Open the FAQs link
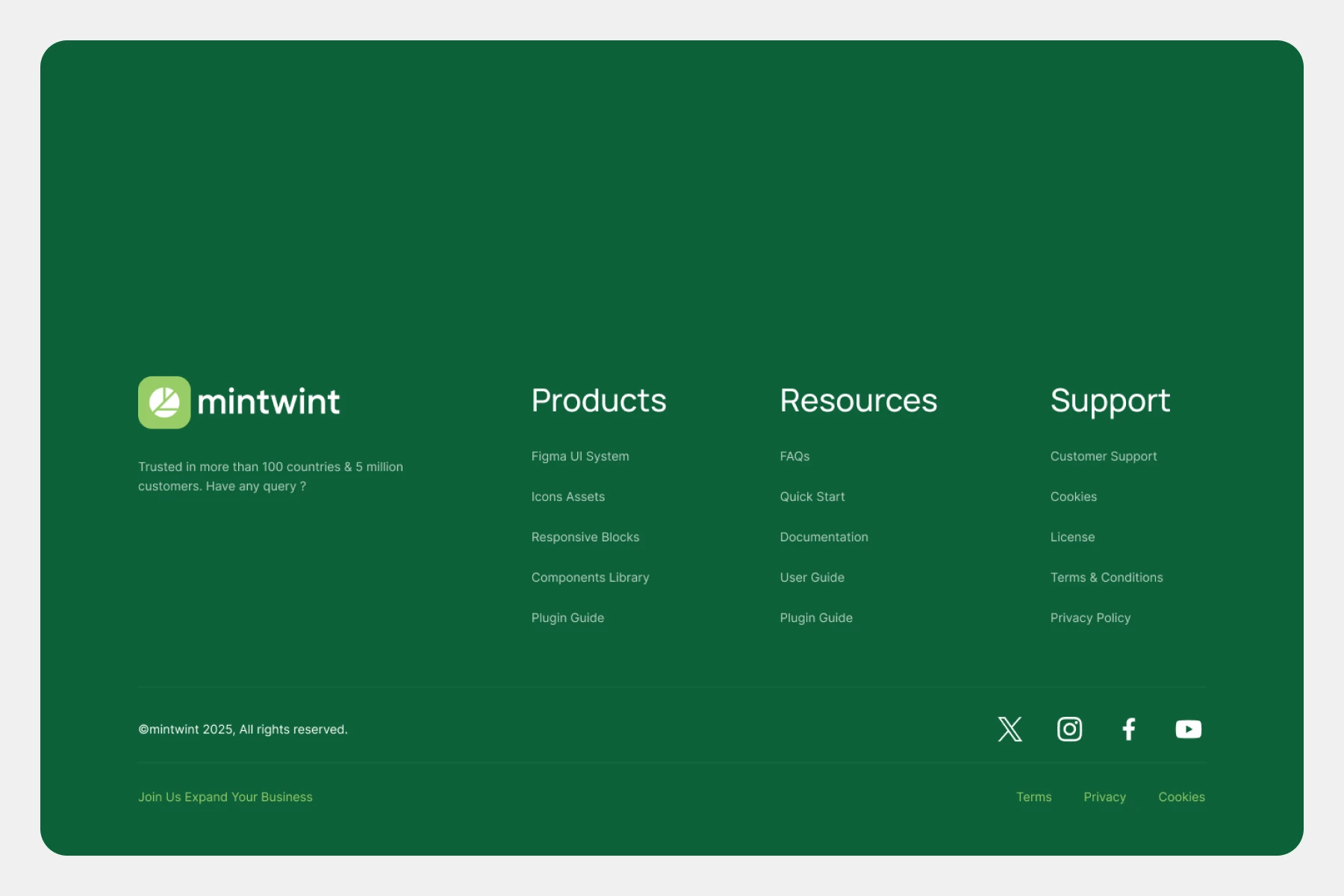1344x896 pixels. (794, 456)
